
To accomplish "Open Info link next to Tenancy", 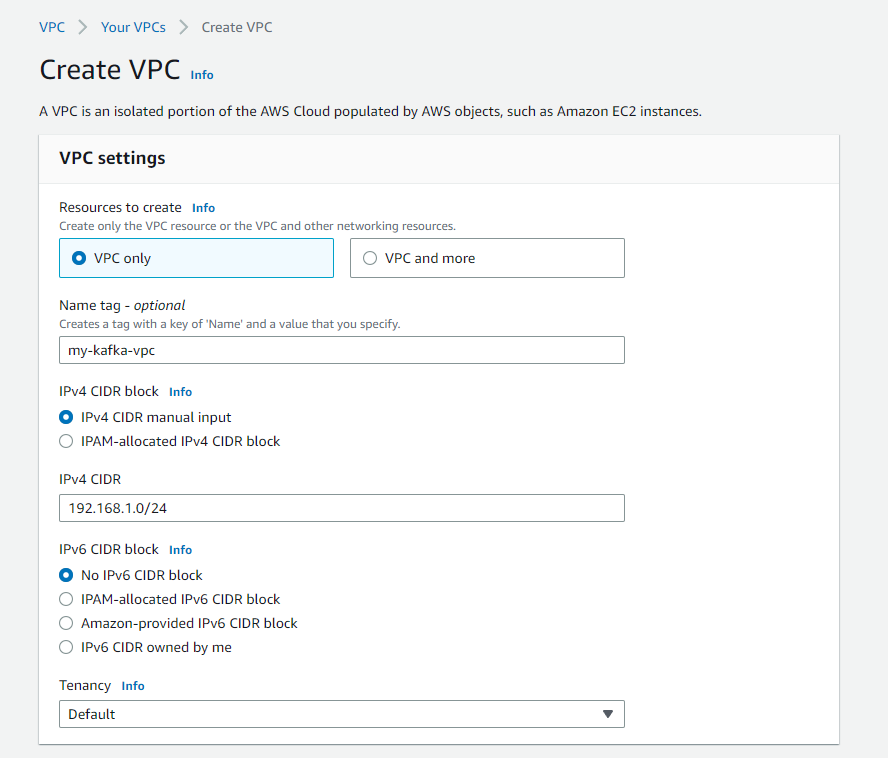I will tap(133, 686).
